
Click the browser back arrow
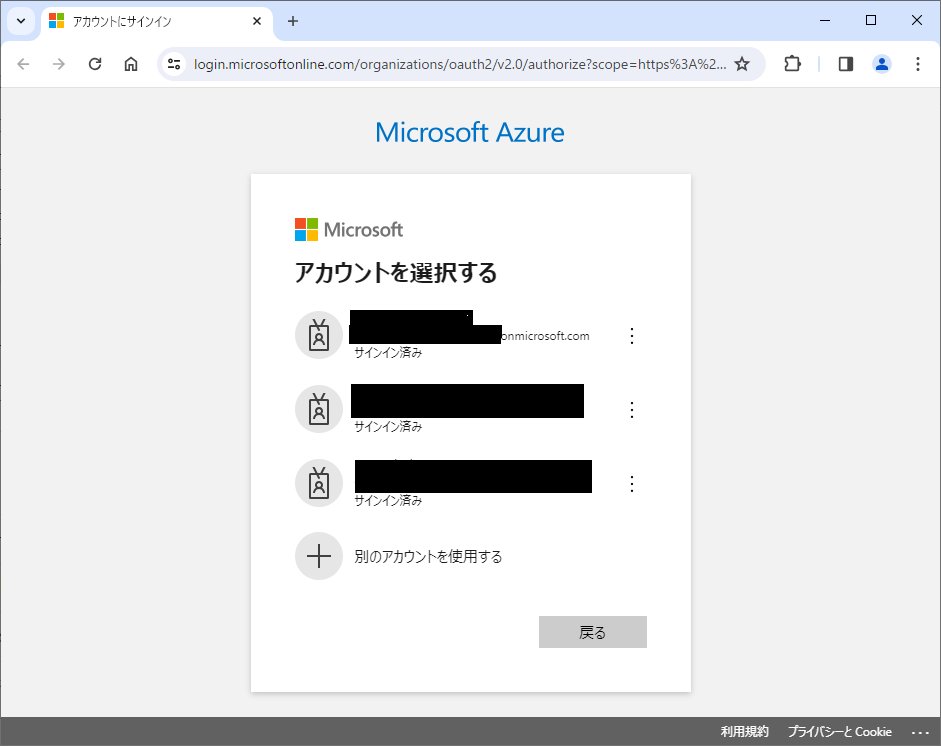coord(23,64)
